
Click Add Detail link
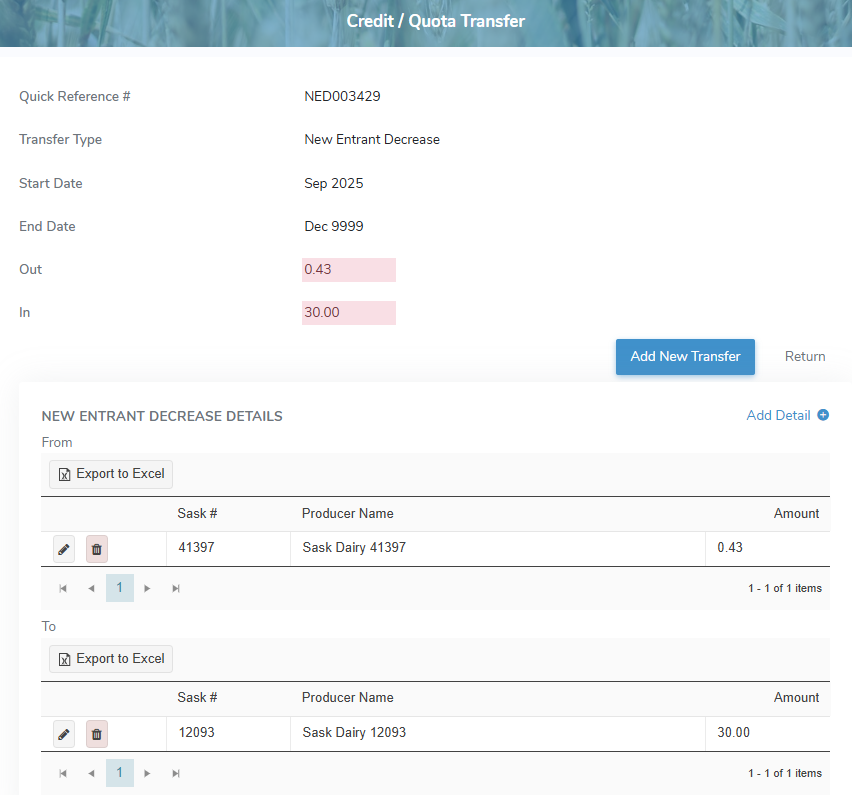[787, 416]
